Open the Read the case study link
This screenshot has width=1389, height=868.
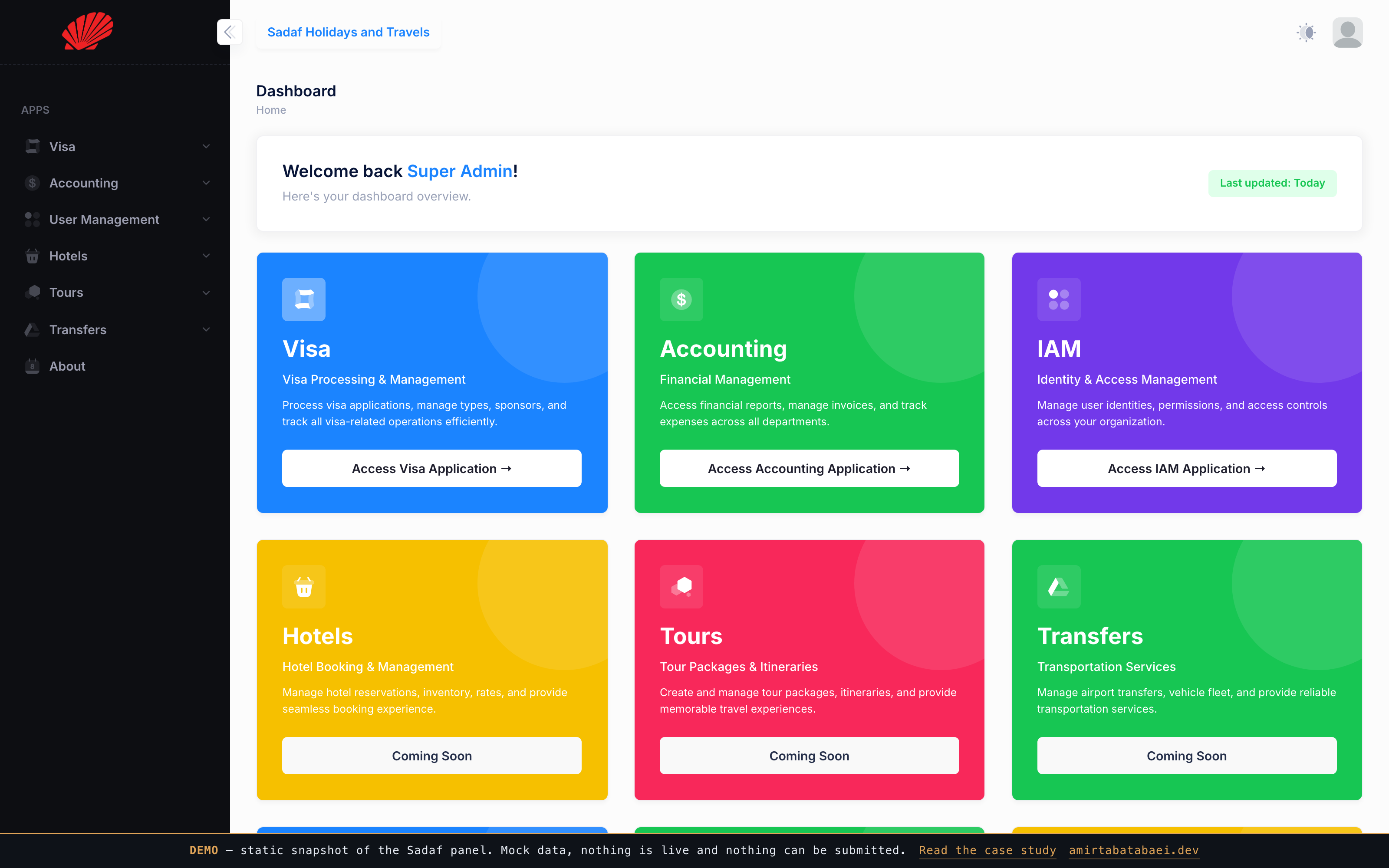click(x=987, y=850)
